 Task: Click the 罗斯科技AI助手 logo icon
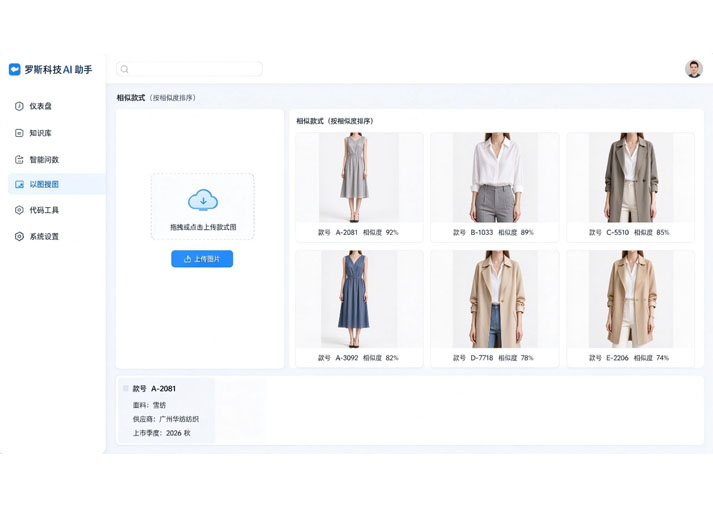[x=15, y=69]
